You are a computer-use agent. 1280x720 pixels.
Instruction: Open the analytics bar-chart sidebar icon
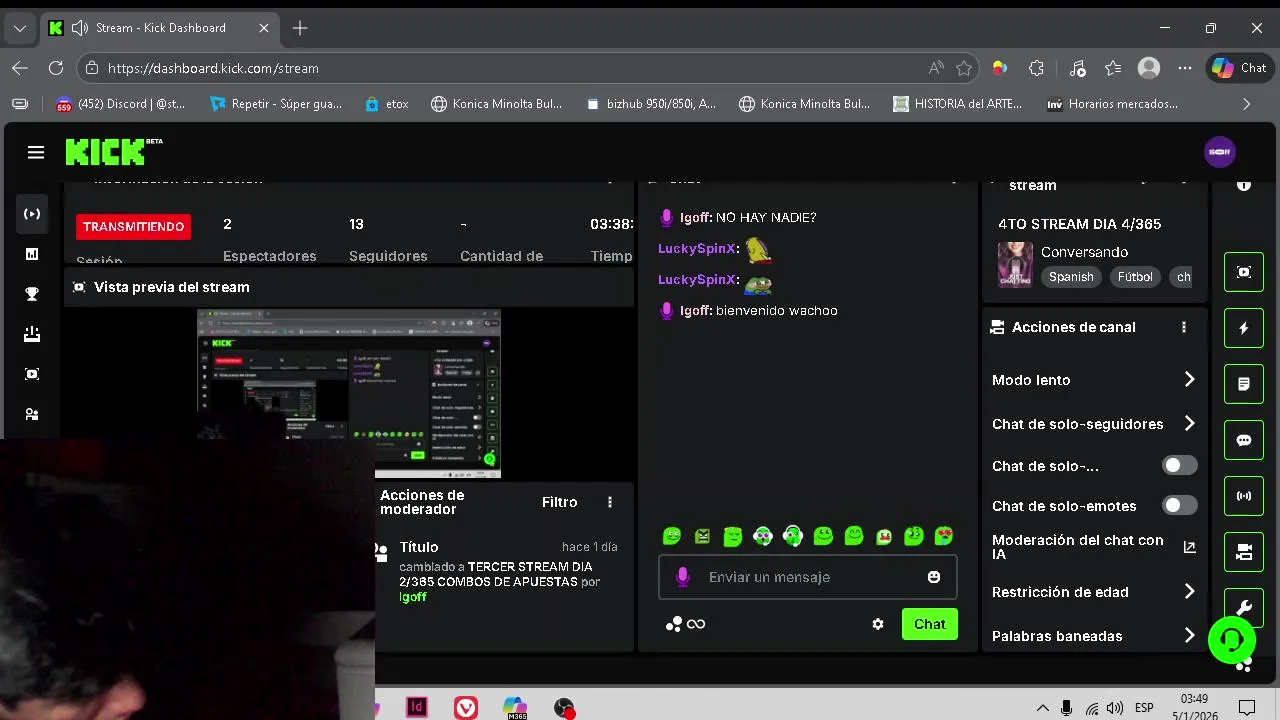pyautogui.click(x=32, y=254)
